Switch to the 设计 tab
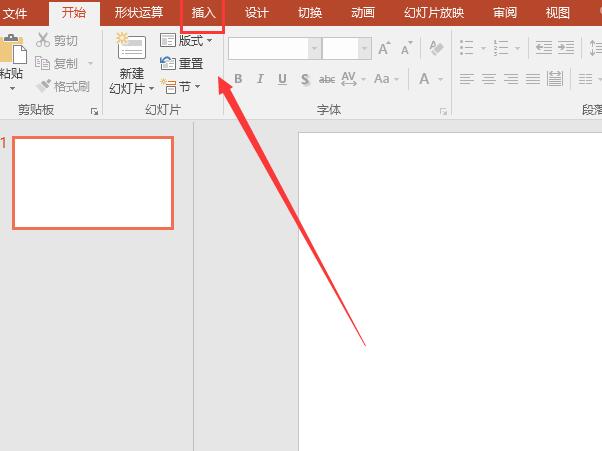 coord(256,13)
